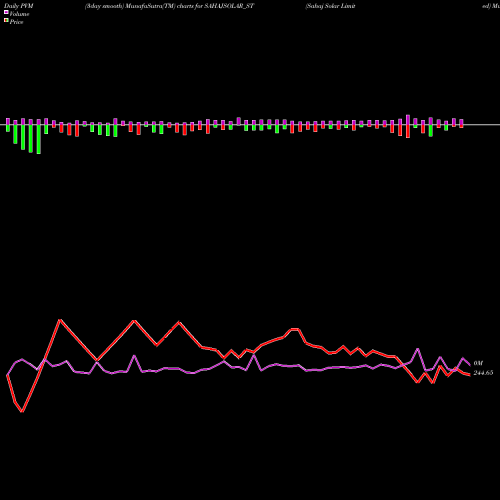Screen dimensions: 500x500
Task: Click the 'Sahaj Solar Limit' company name text
Action: point(330,6)
